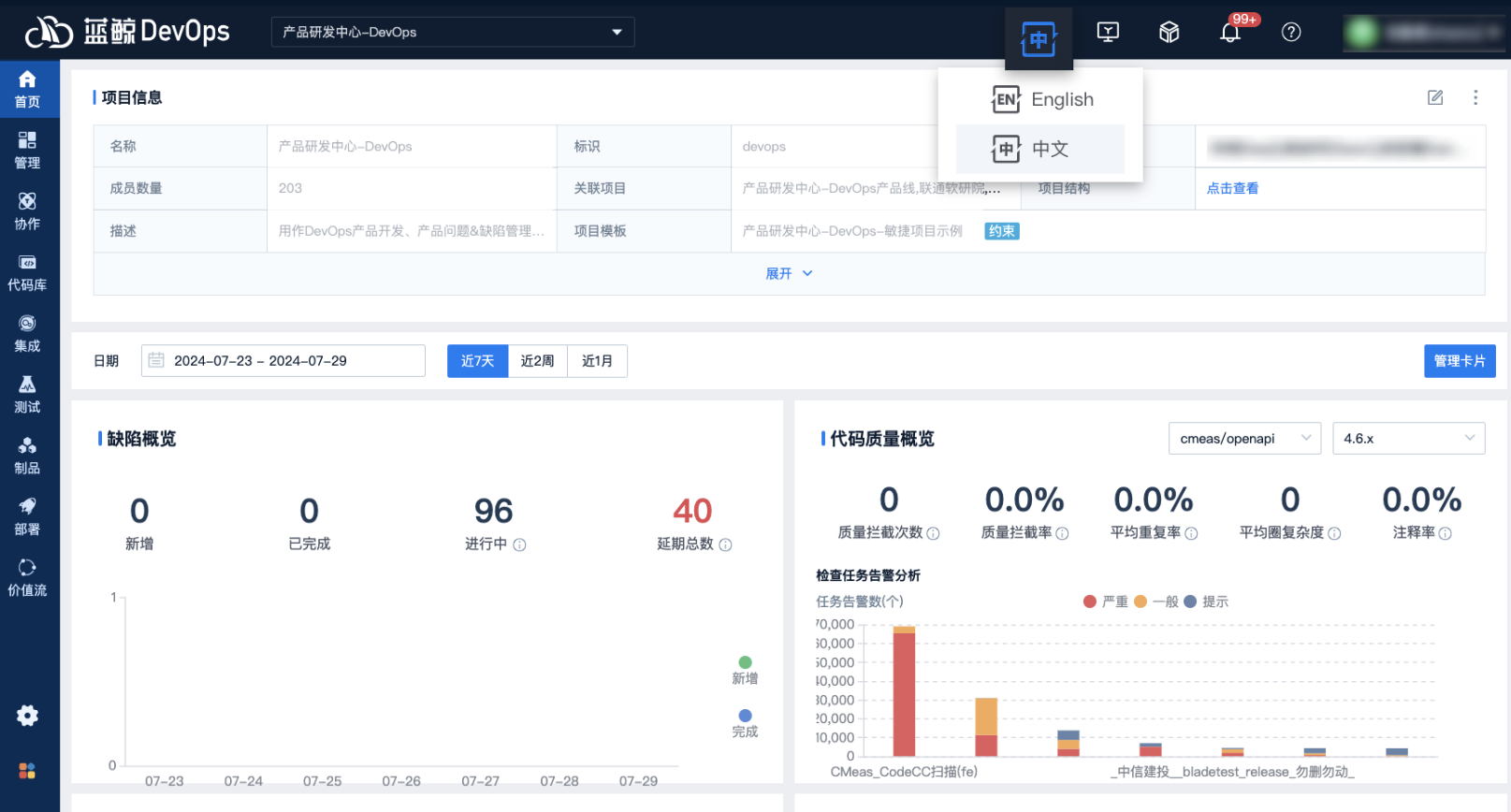This screenshot has width=1511, height=812.
Task: Open the 首页 home sidebar icon
Action: pyautogui.click(x=27, y=89)
